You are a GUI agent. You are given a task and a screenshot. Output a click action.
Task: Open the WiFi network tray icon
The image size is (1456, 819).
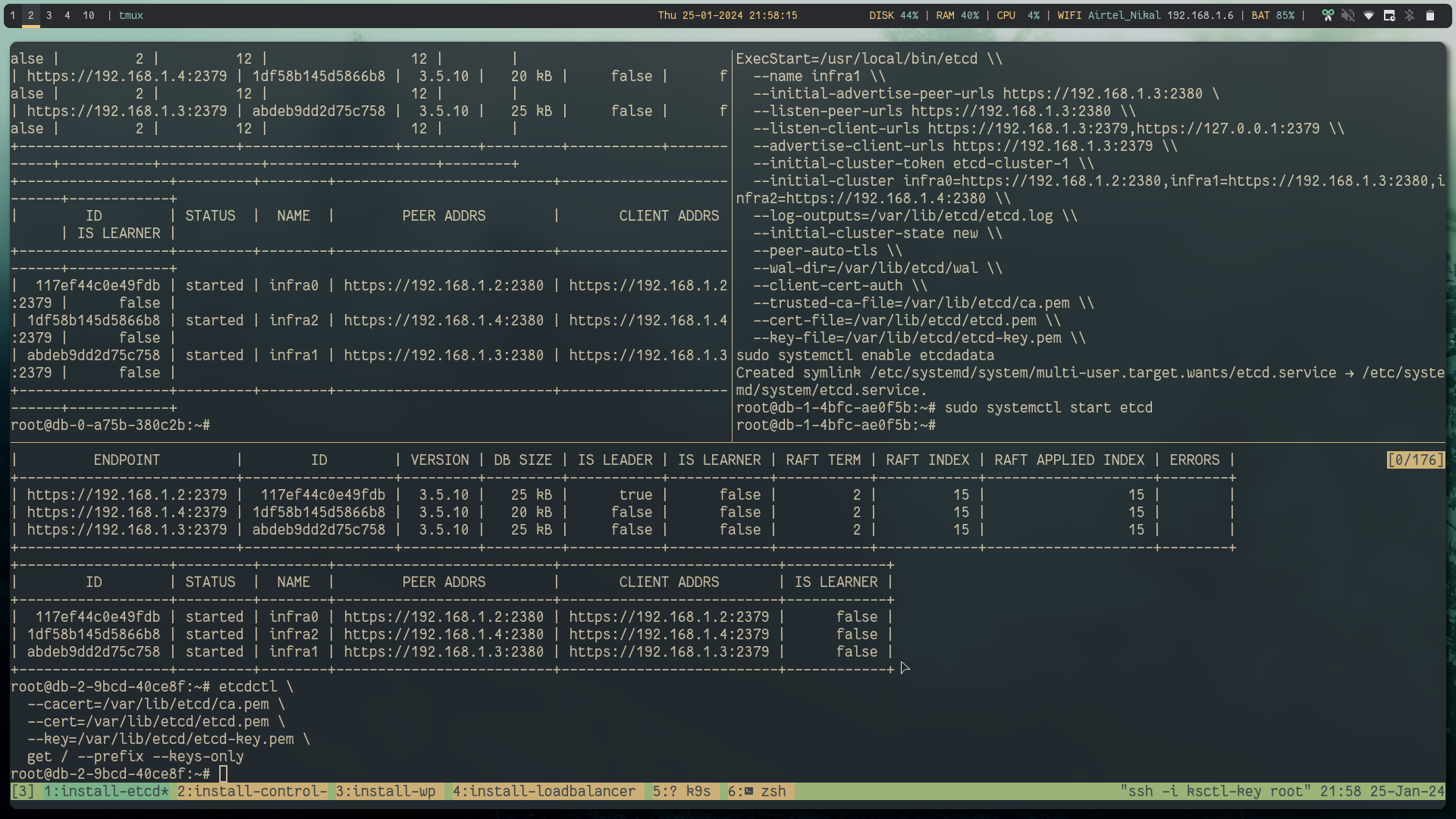tap(1368, 15)
